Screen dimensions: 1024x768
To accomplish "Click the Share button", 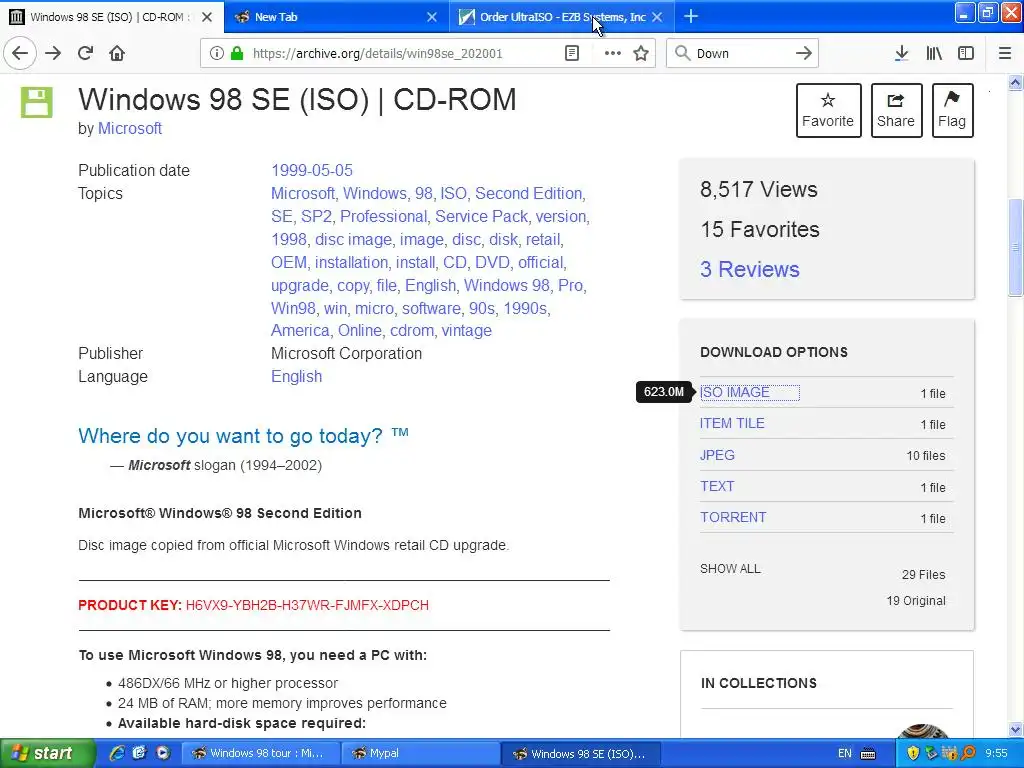I will tap(896, 110).
